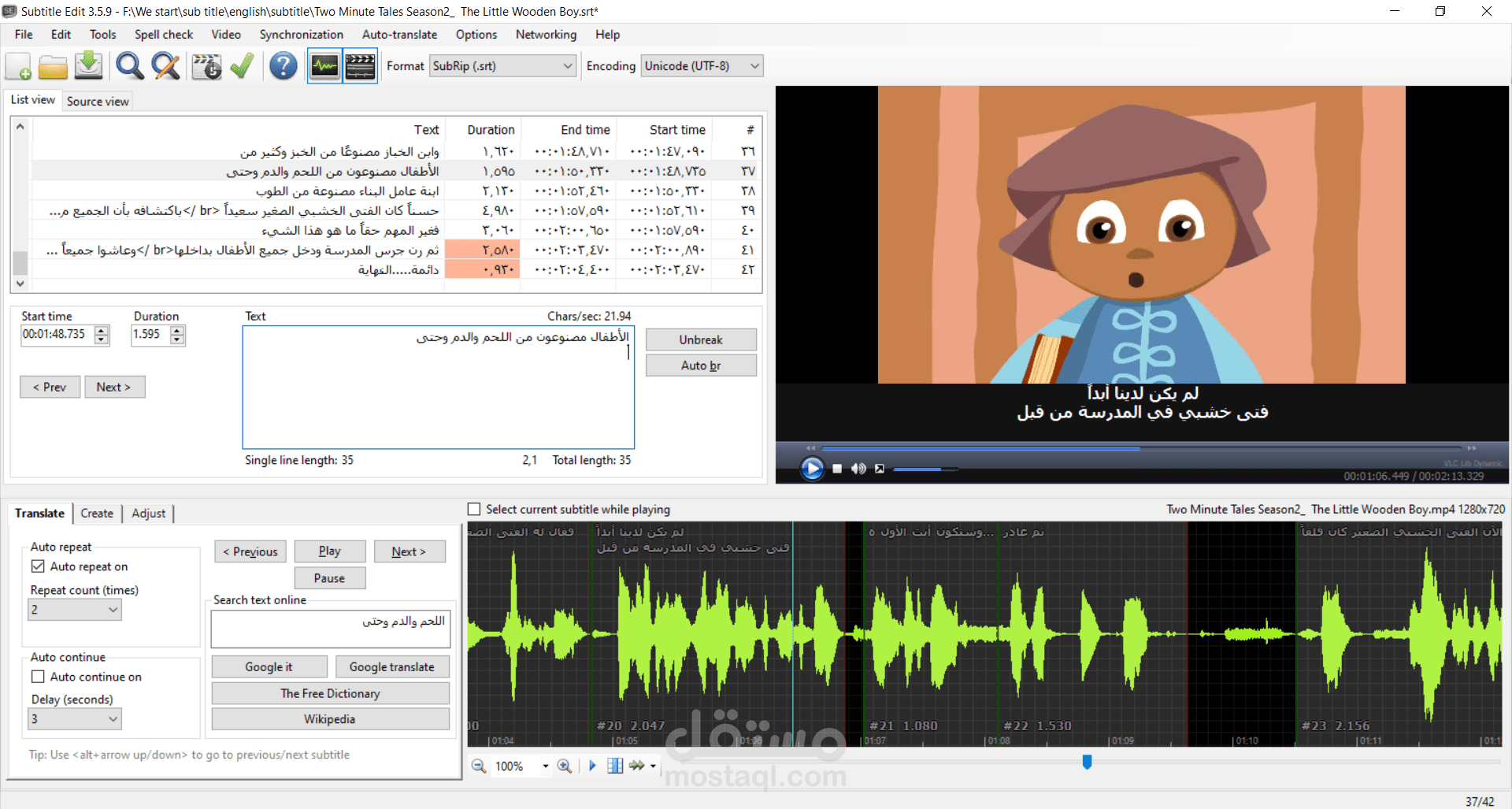The width and height of the screenshot is (1512, 809).
Task: Rewind video with the double-left arrow icon
Action: [811, 448]
